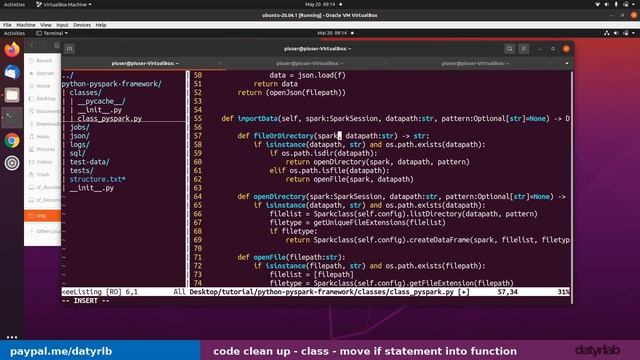Click the host clock May 20 09:14
640x360 pixels.
[x=320, y=4]
